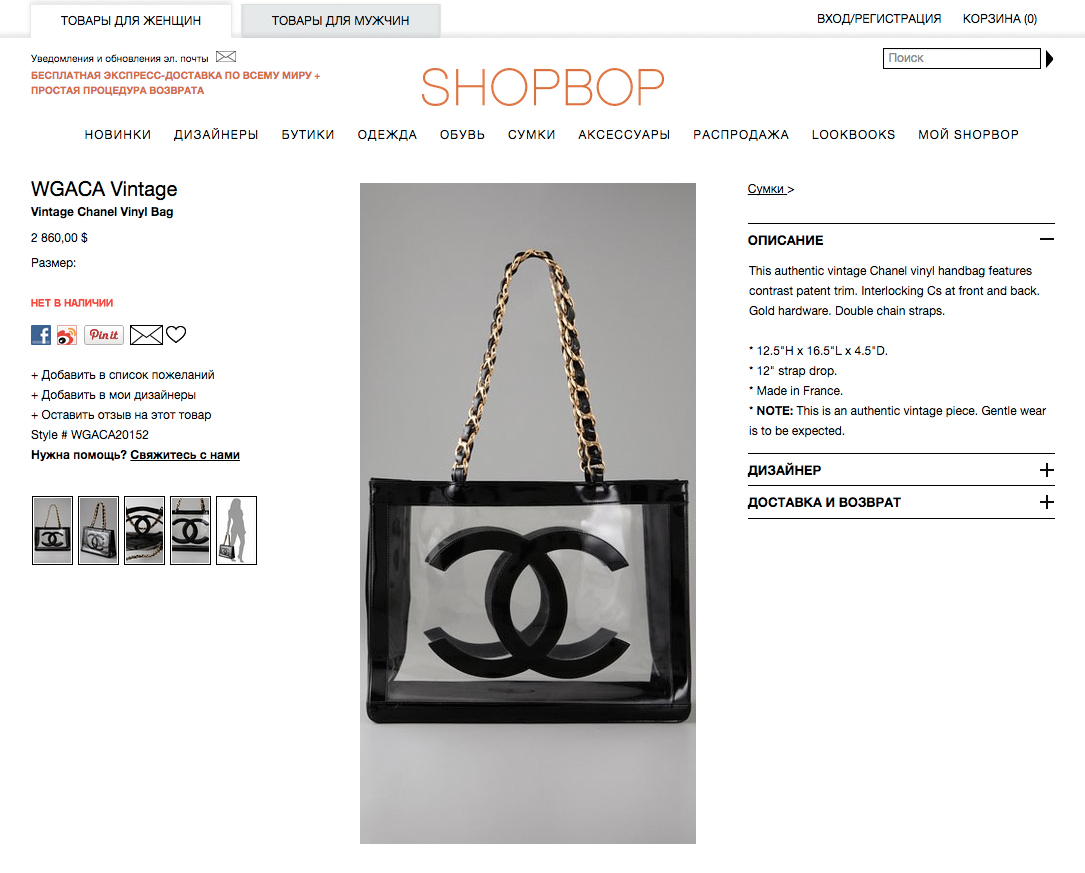The width and height of the screenshot is (1085, 873).
Task: Share the bag on Facebook
Action: 41,335
